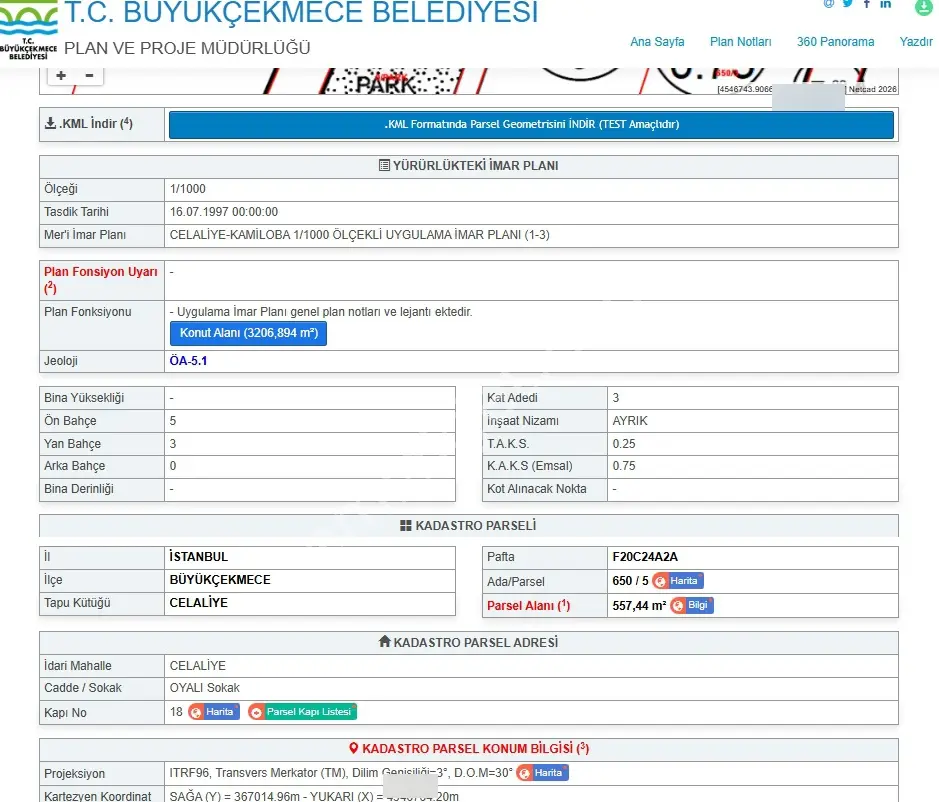The image size is (939, 802).
Task: Click the İl value İSTANBUL
Action: coord(198,556)
